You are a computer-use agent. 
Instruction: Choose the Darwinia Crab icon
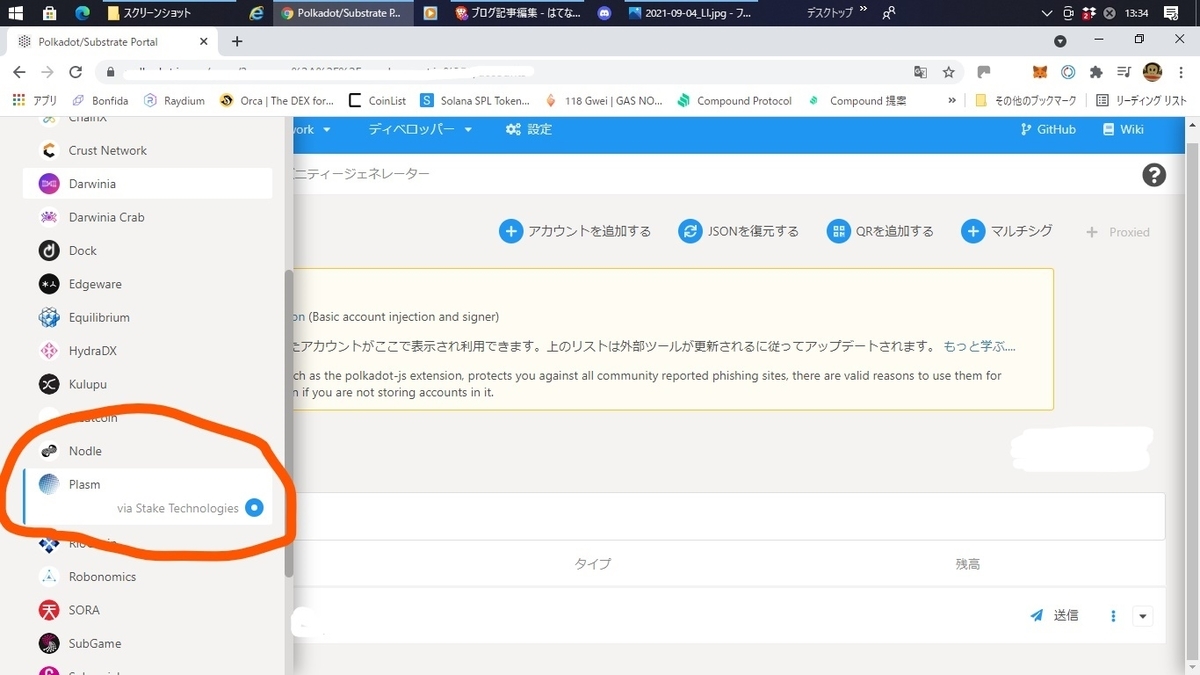pyautogui.click(x=49, y=218)
